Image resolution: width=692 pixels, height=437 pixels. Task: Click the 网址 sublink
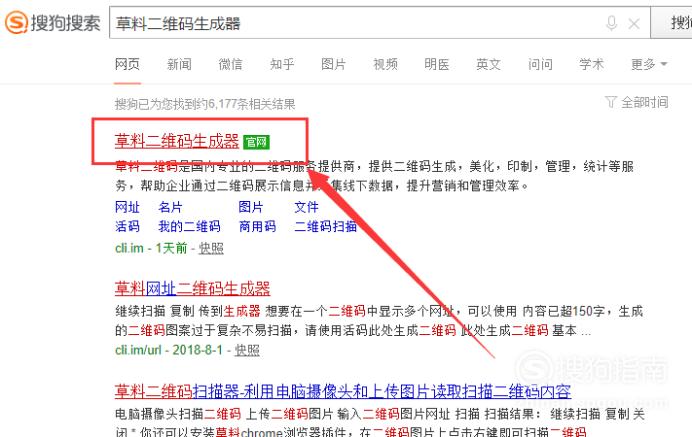[127, 207]
